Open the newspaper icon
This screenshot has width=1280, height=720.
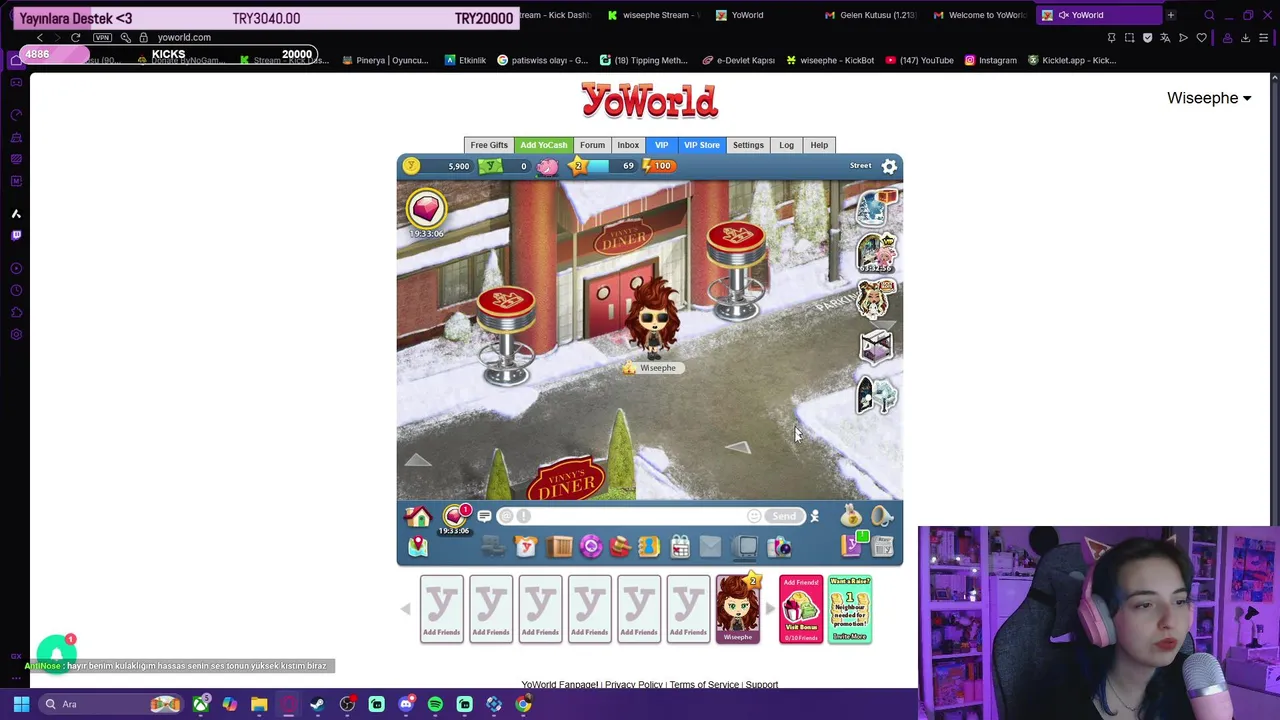pyautogui.click(x=882, y=547)
